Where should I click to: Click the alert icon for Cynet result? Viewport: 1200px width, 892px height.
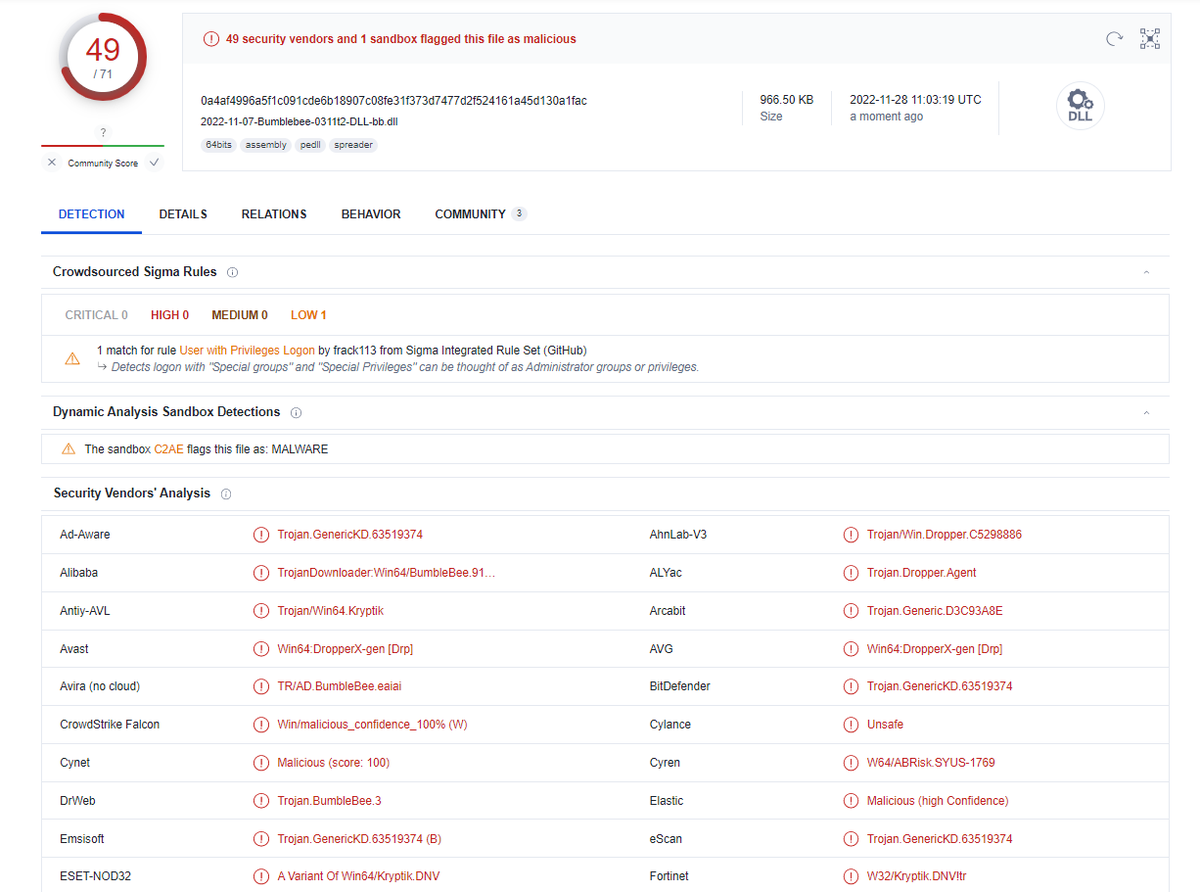pyautogui.click(x=261, y=763)
